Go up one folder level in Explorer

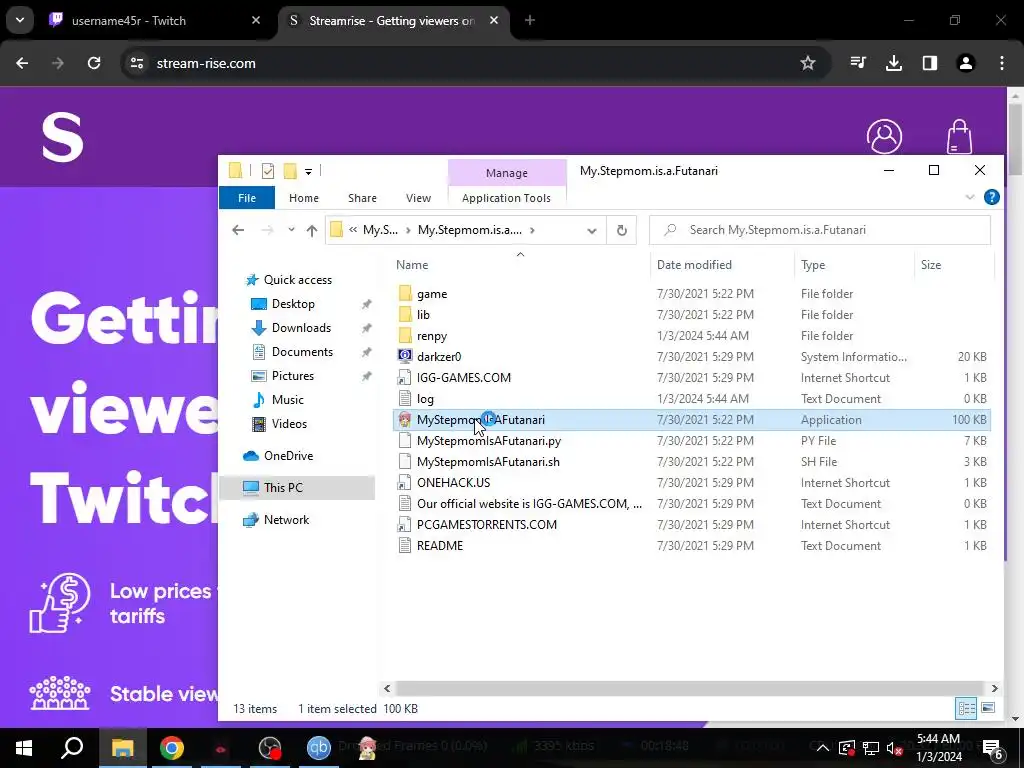coord(312,230)
